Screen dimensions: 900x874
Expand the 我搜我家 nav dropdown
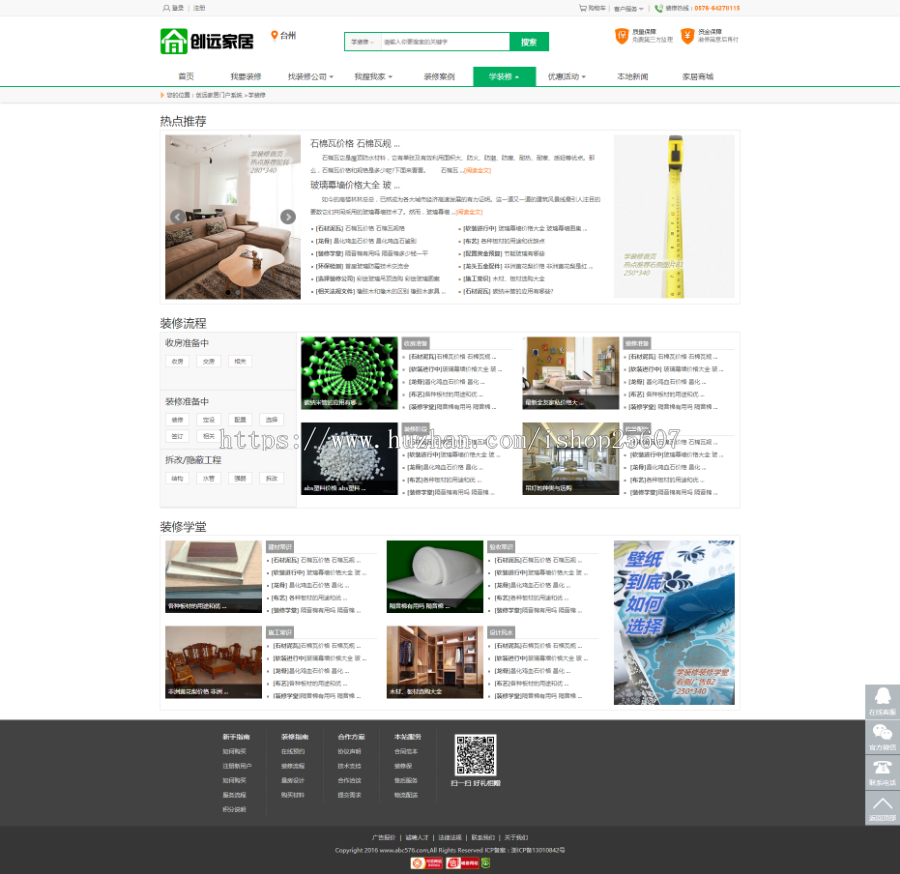(373, 76)
